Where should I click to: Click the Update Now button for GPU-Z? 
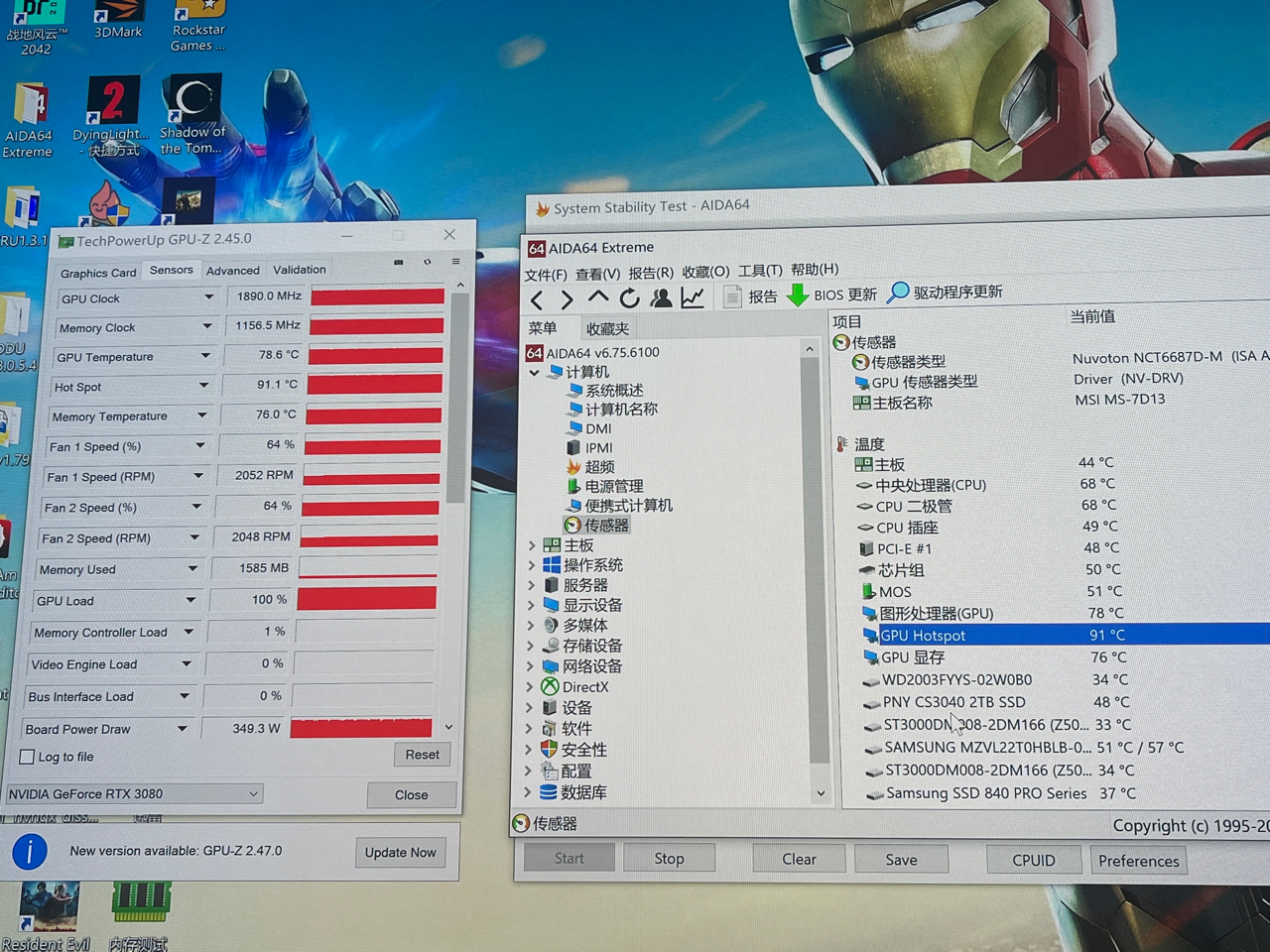coord(400,852)
